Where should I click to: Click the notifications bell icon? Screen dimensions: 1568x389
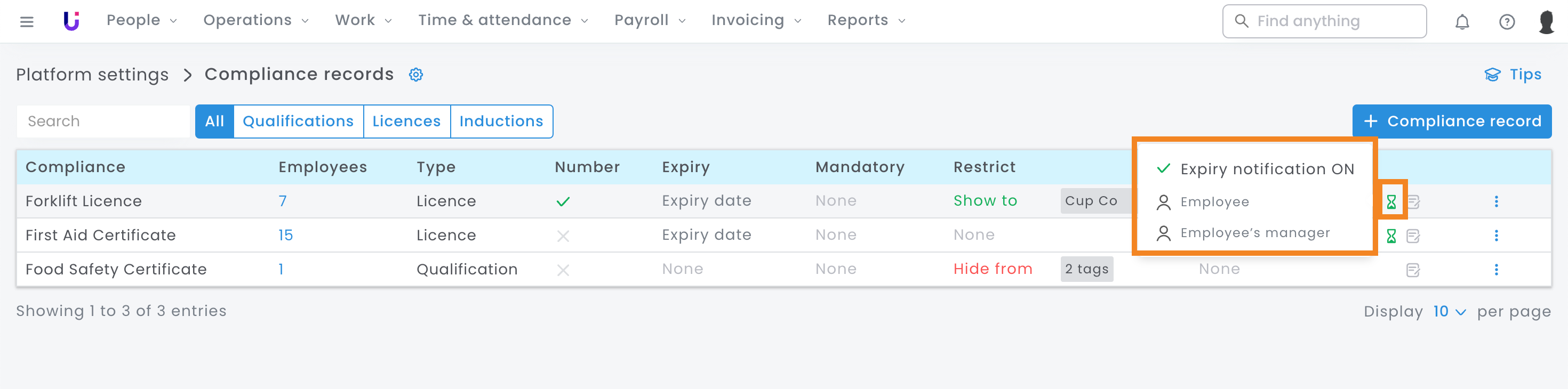pos(1462,22)
